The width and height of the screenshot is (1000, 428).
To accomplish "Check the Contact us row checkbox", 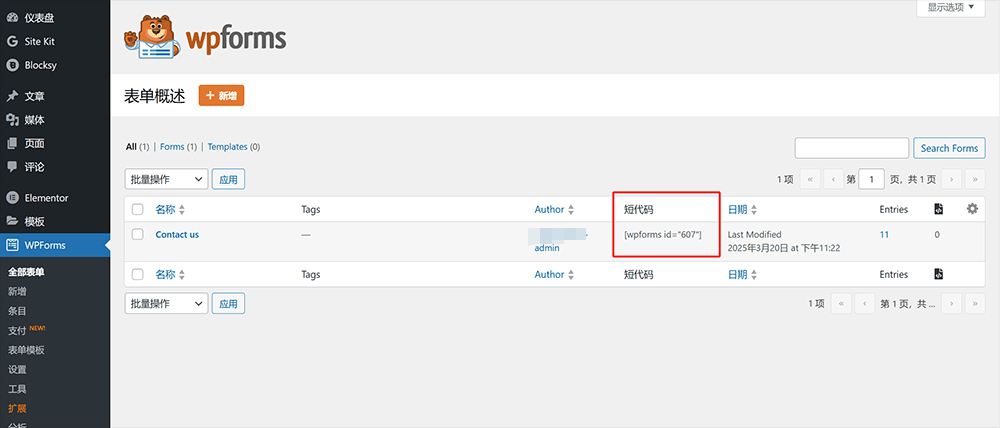I will pyautogui.click(x=138, y=234).
